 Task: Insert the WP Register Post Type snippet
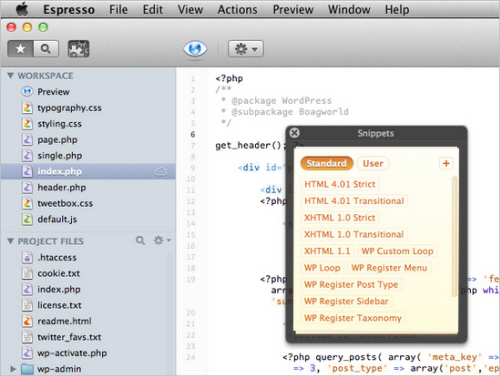[x=351, y=284]
